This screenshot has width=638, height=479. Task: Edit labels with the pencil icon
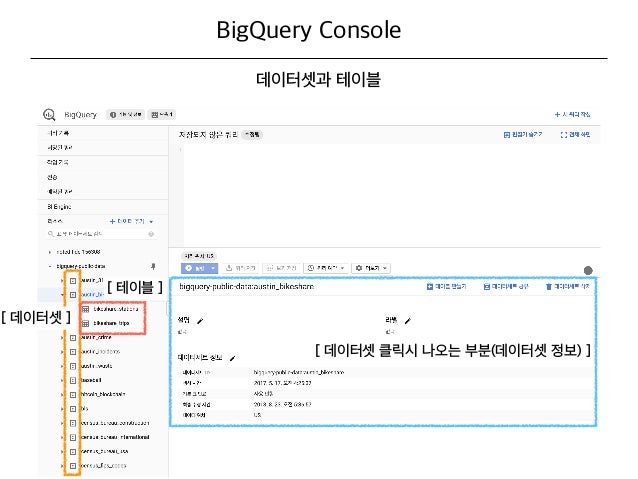408,321
